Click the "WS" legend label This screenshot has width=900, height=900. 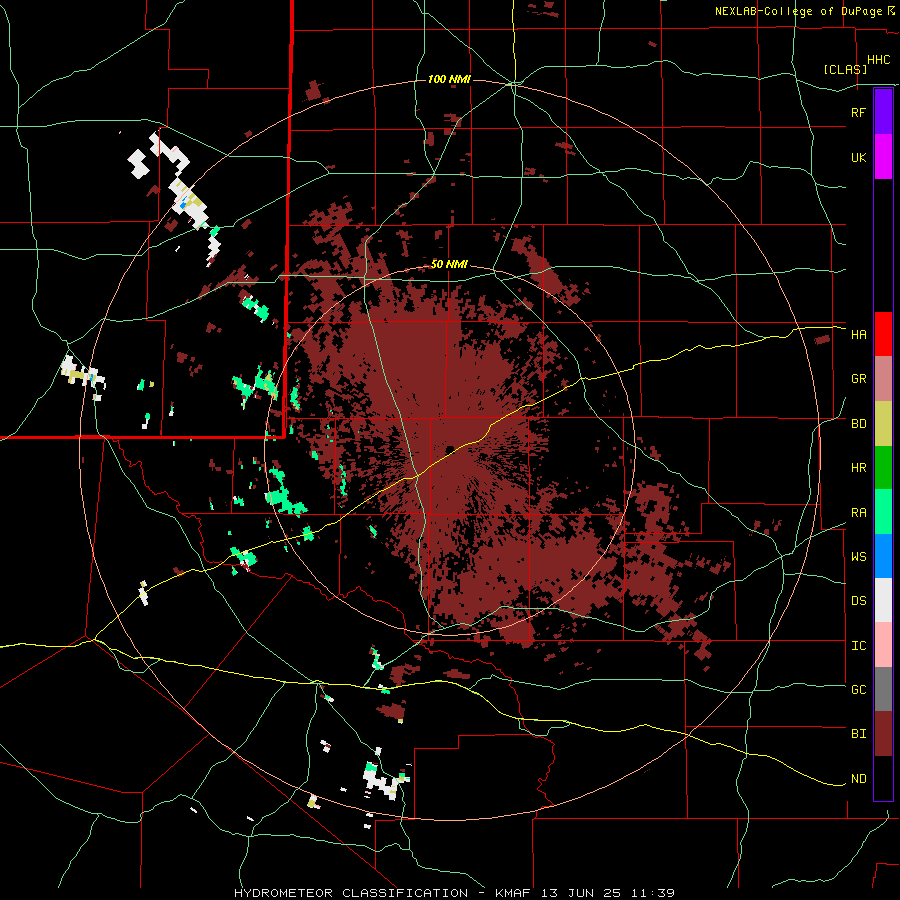coord(858,557)
